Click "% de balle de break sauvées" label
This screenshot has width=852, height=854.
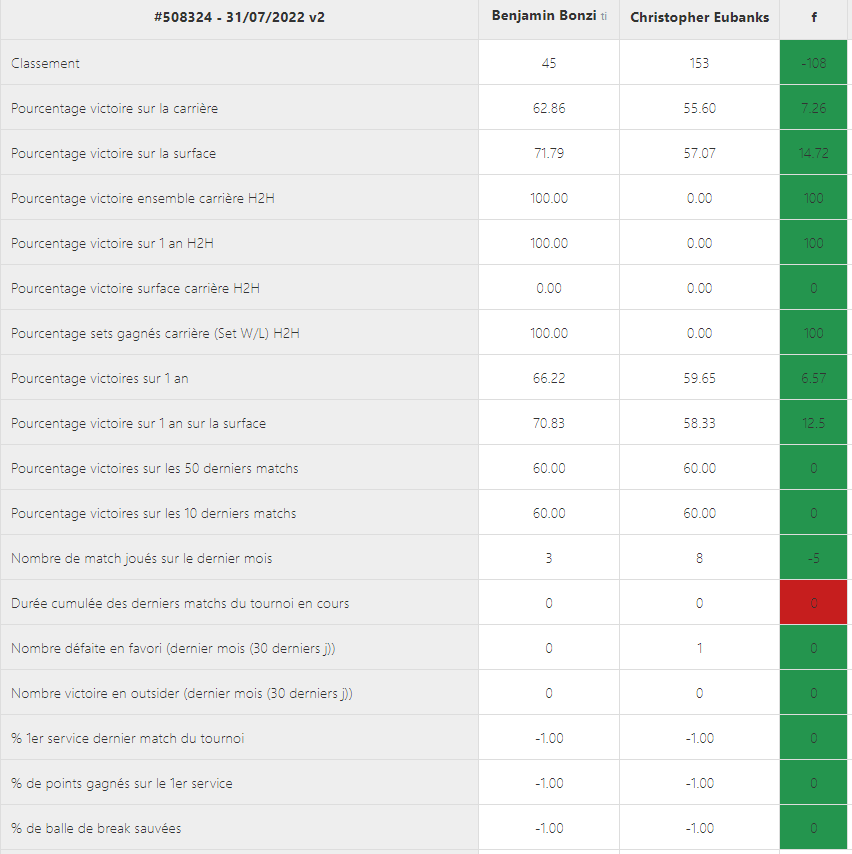[x=96, y=829]
